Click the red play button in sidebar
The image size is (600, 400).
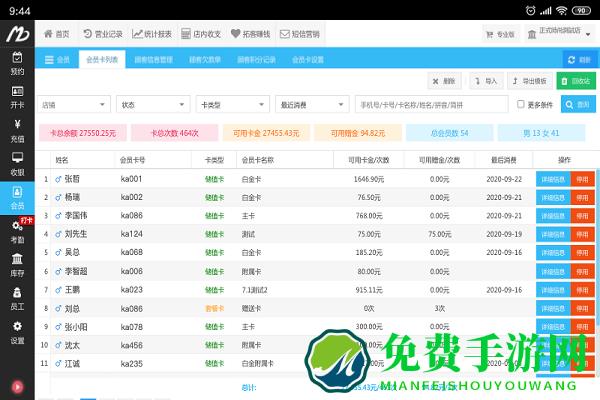17,387
